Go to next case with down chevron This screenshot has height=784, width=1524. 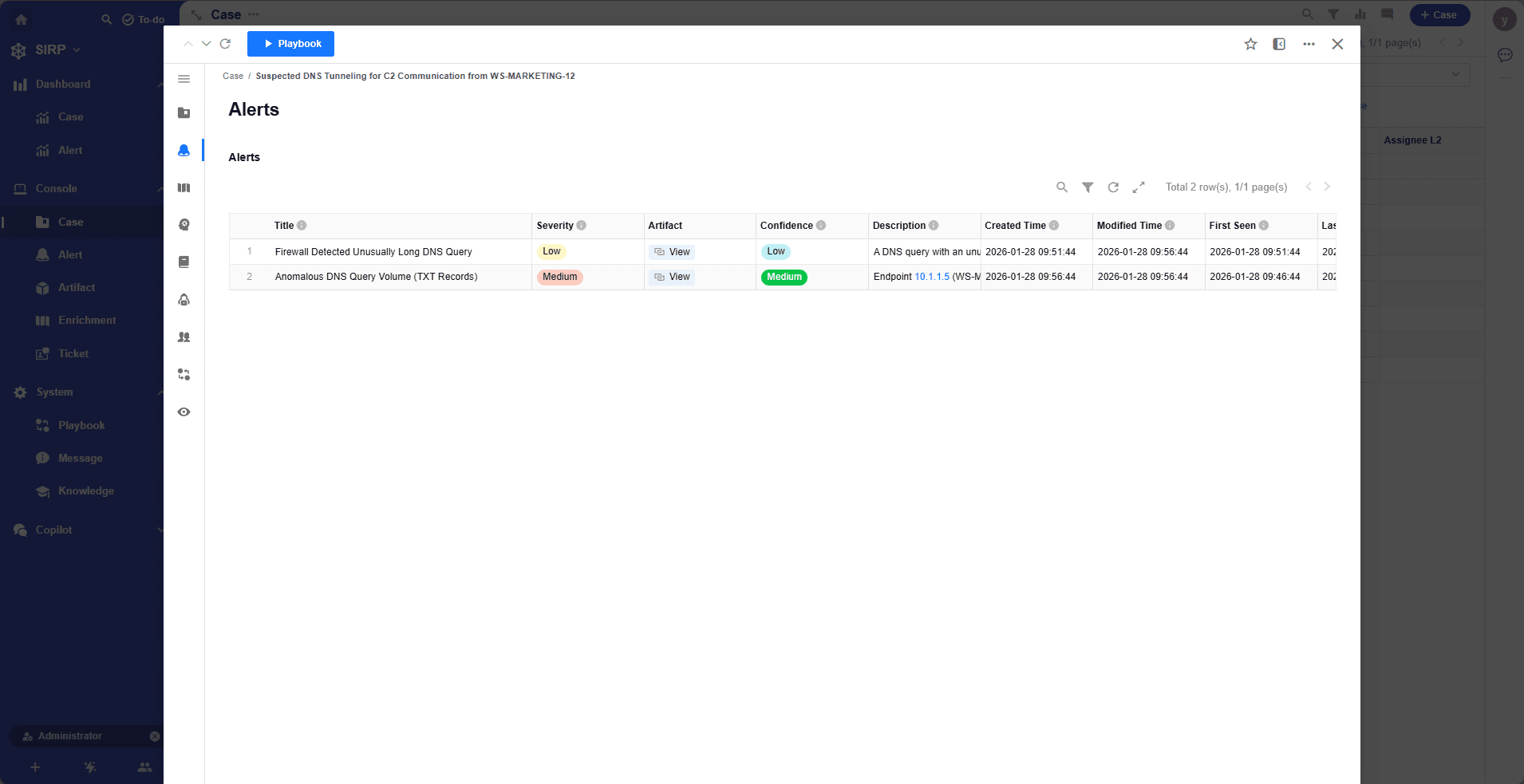206,44
